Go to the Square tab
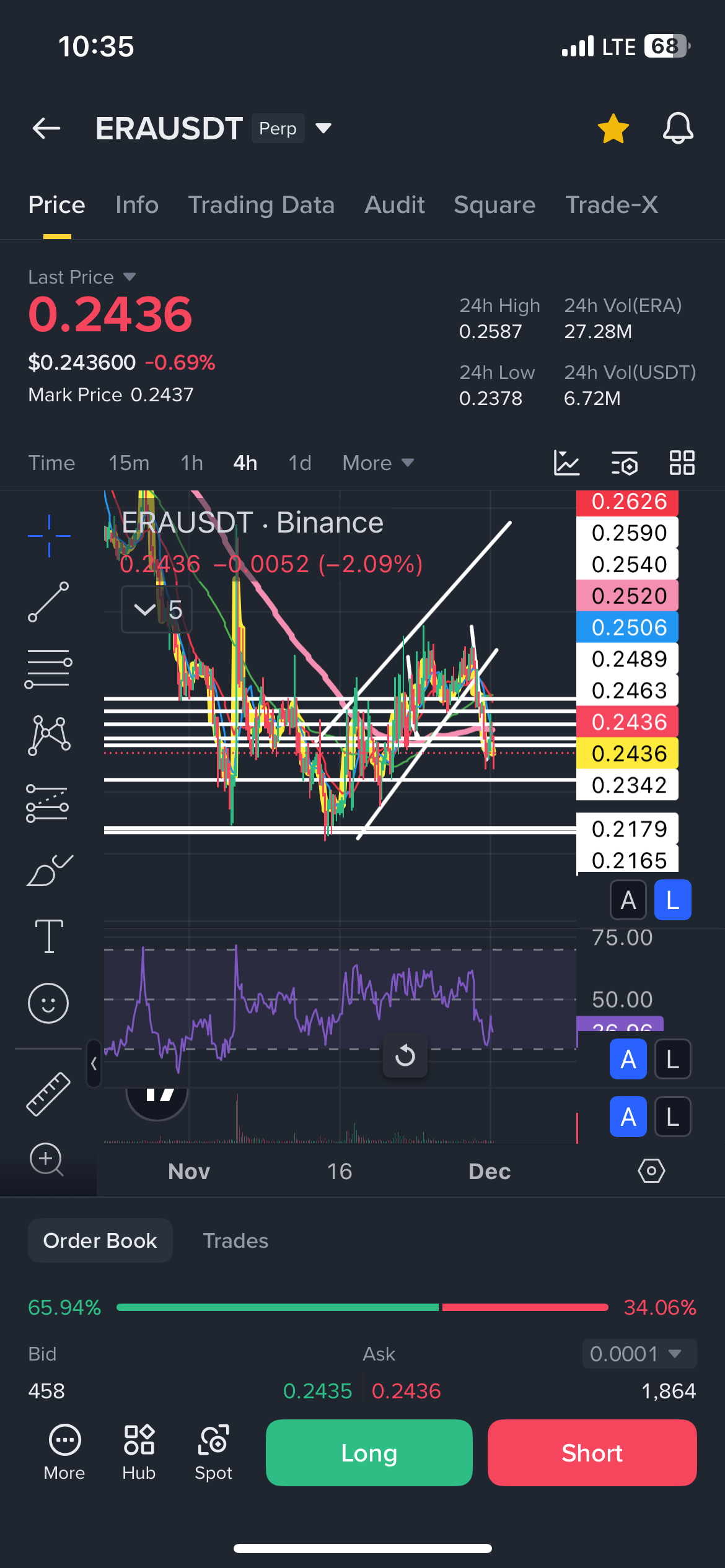 [494, 205]
